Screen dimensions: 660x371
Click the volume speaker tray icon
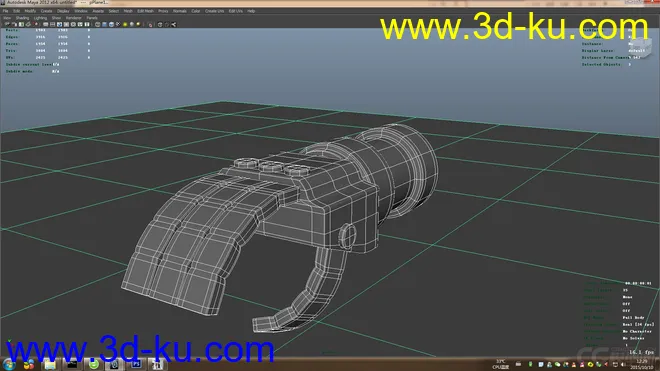click(623, 364)
